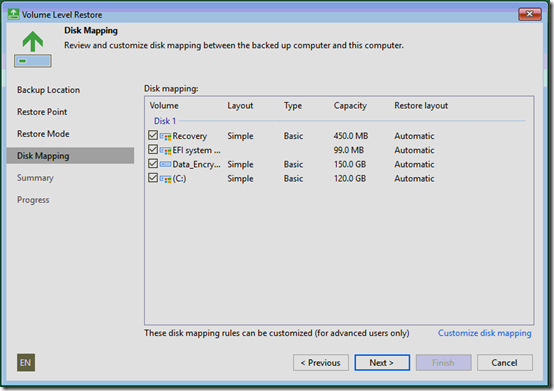Click the Cancel button
Screen dimensions: 554x391
pos(505,362)
